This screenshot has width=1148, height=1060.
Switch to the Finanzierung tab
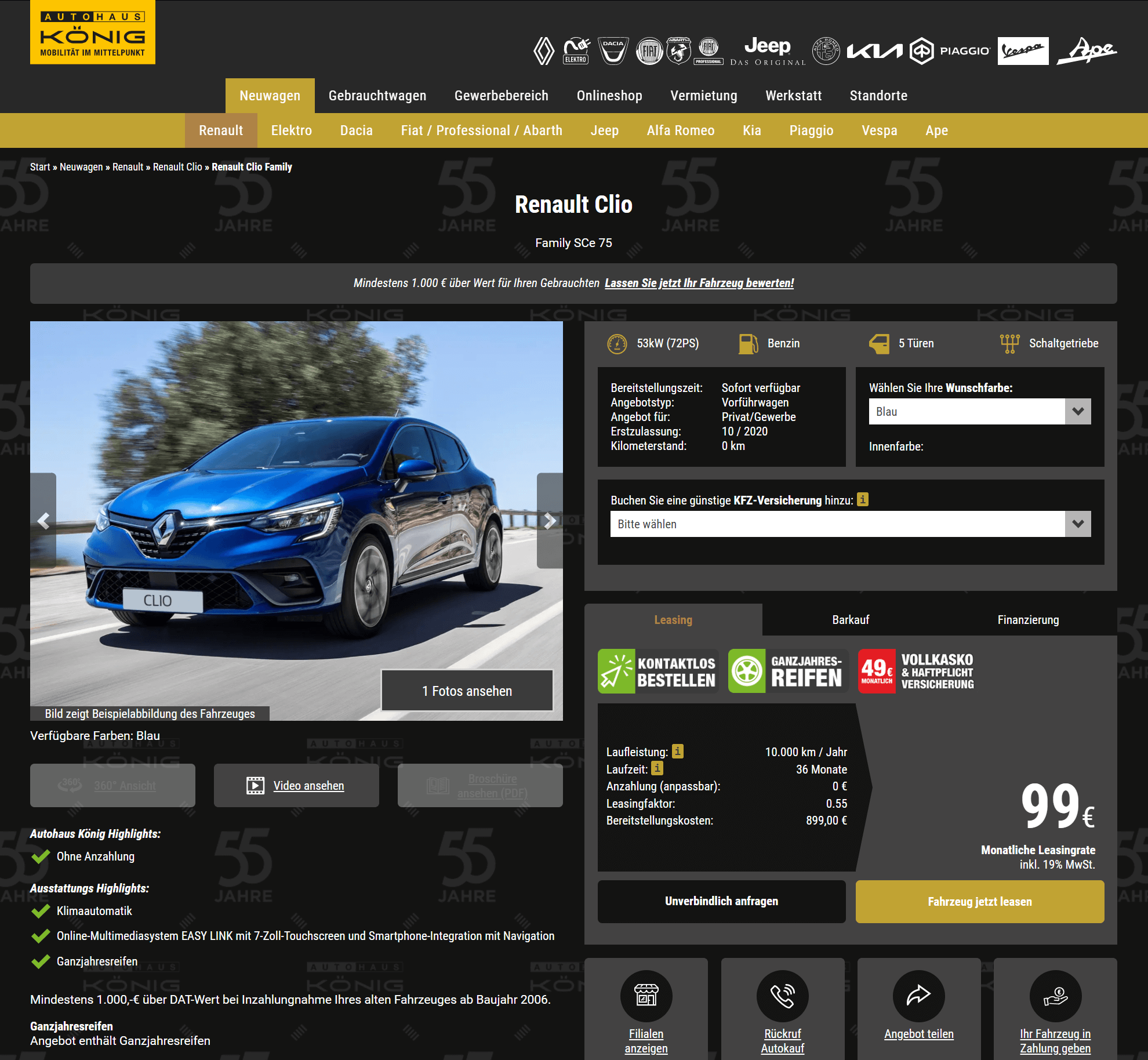point(1028,620)
